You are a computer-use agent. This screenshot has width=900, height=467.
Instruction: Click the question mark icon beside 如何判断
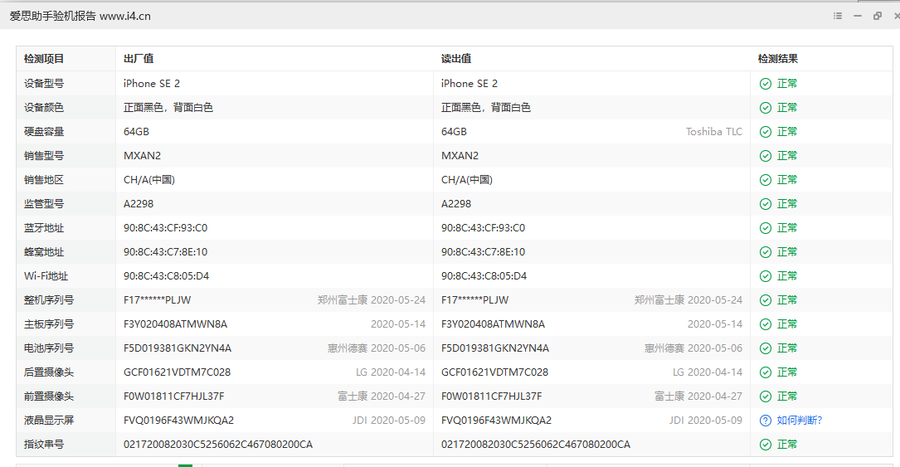[x=765, y=420]
